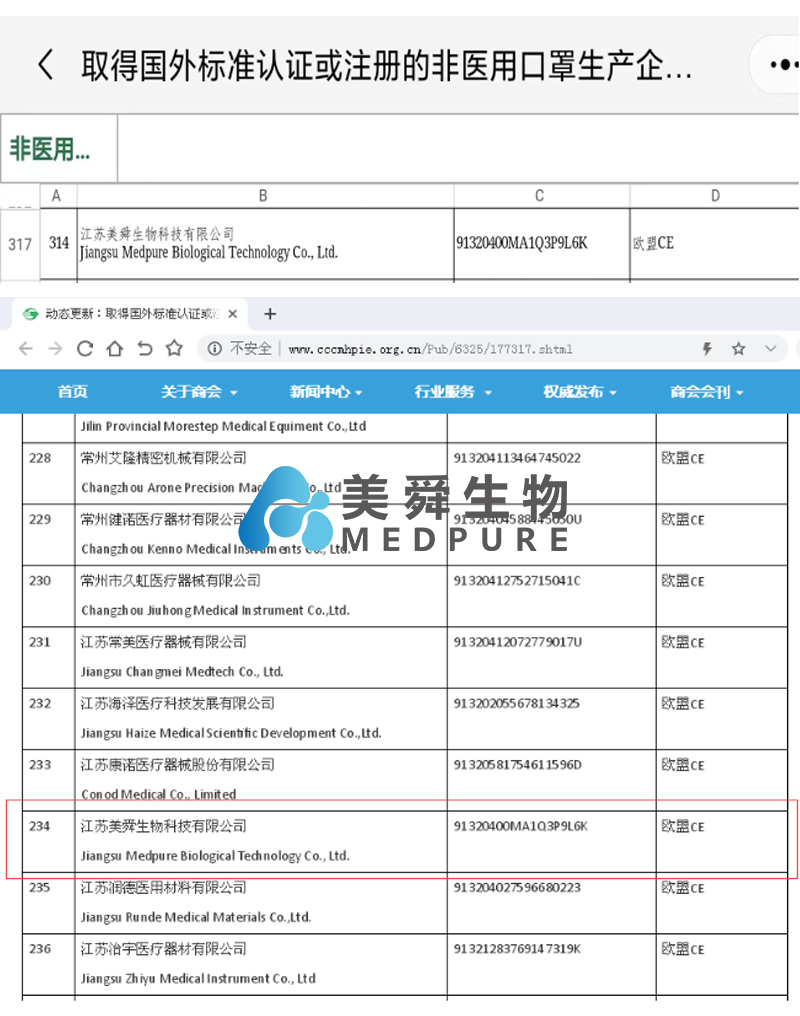Select the 动态更新 browser tab

pyautogui.click(x=130, y=314)
